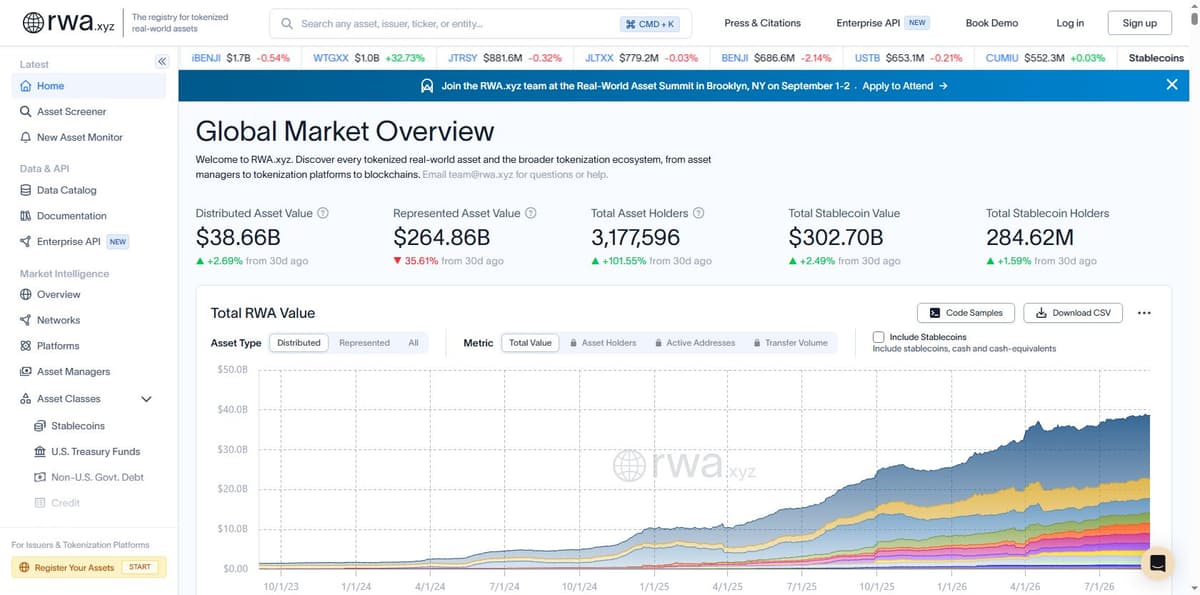Open Networks in the sidebar
The image size is (1200, 595).
click(89, 320)
